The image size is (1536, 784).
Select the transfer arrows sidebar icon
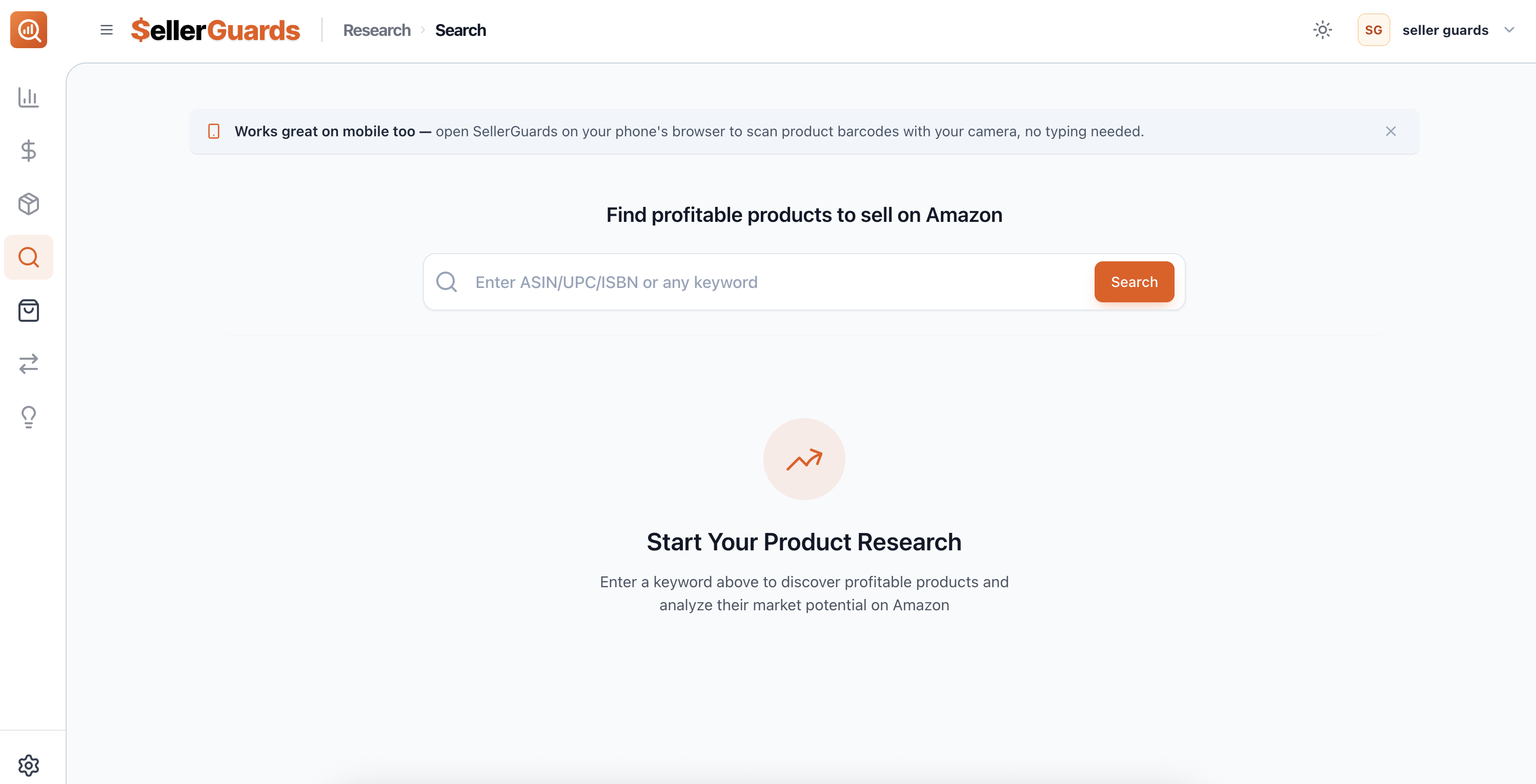tap(28, 364)
